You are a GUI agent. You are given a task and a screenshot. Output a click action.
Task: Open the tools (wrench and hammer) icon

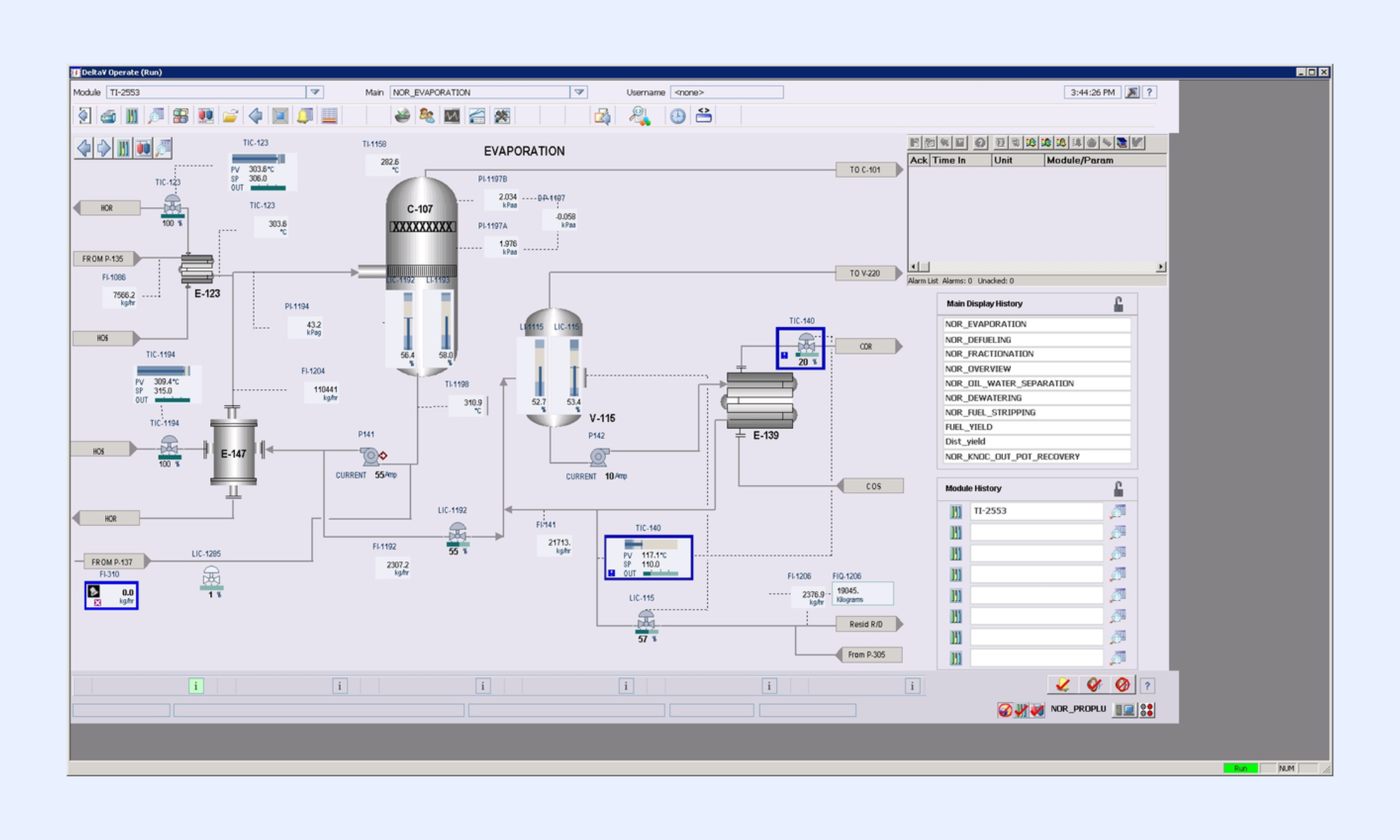[502, 116]
